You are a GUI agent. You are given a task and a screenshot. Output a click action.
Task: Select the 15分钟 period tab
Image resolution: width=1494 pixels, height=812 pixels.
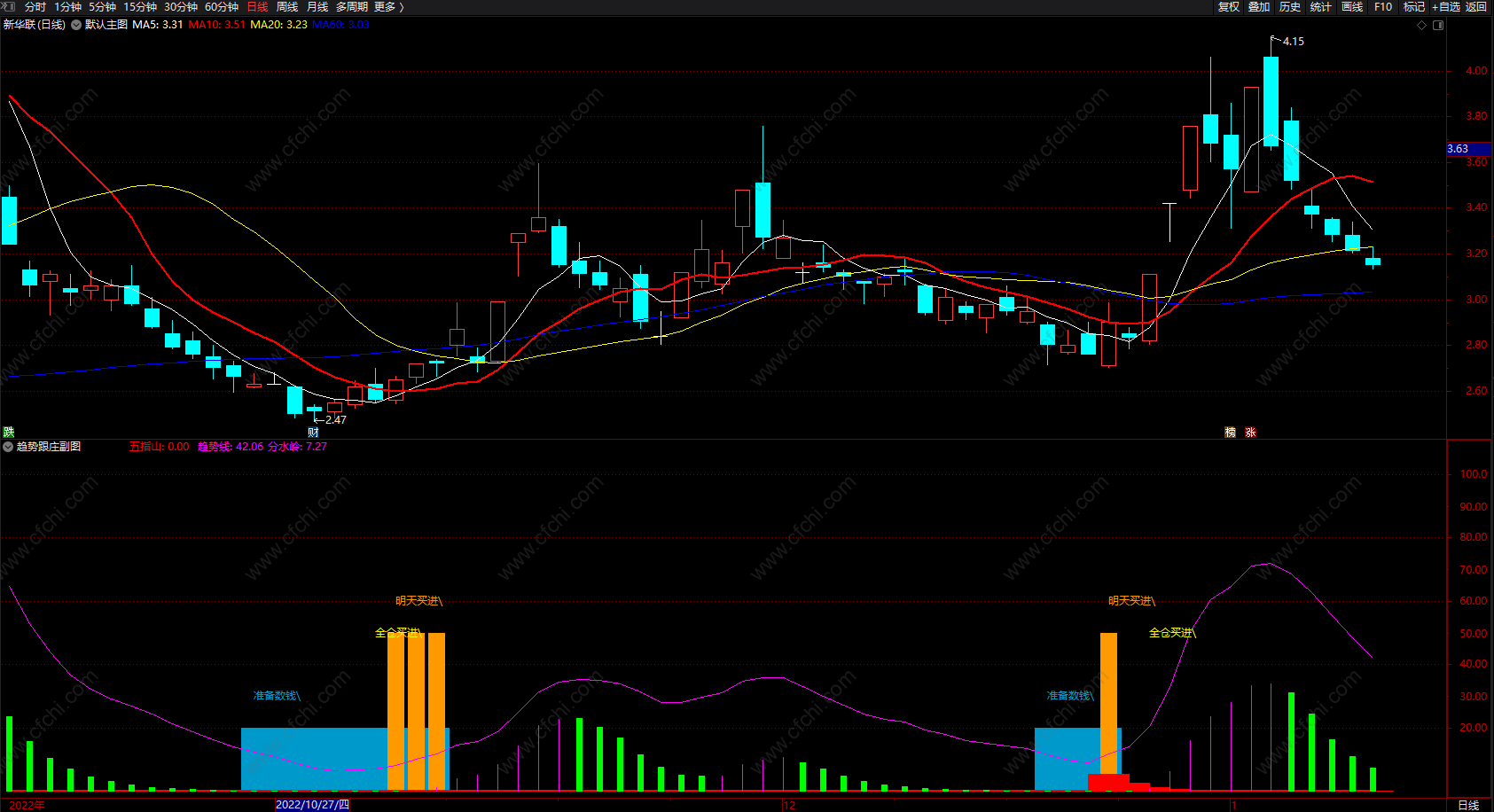point(140,7)
